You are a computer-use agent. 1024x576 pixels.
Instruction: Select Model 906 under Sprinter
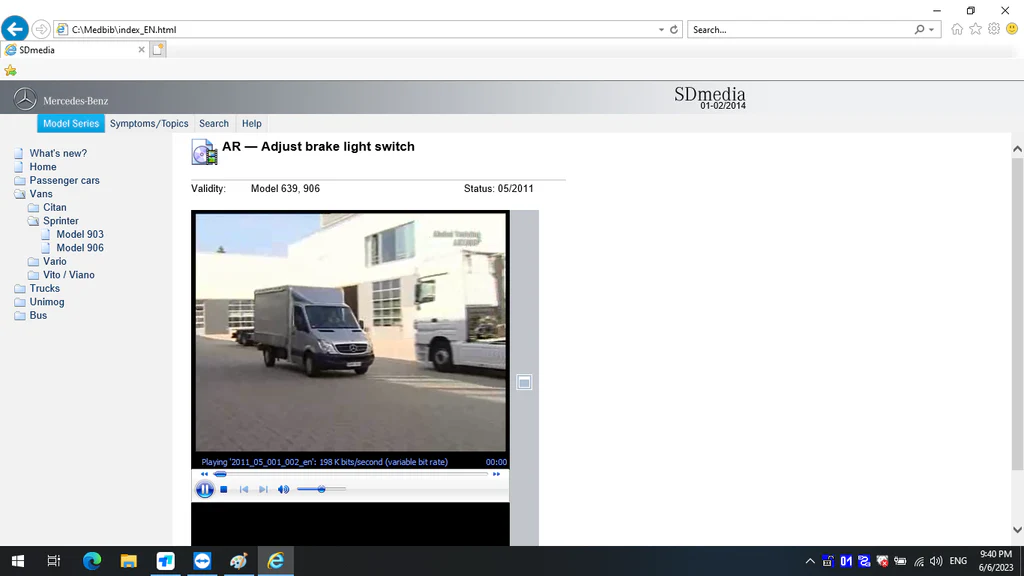(80, 248)
